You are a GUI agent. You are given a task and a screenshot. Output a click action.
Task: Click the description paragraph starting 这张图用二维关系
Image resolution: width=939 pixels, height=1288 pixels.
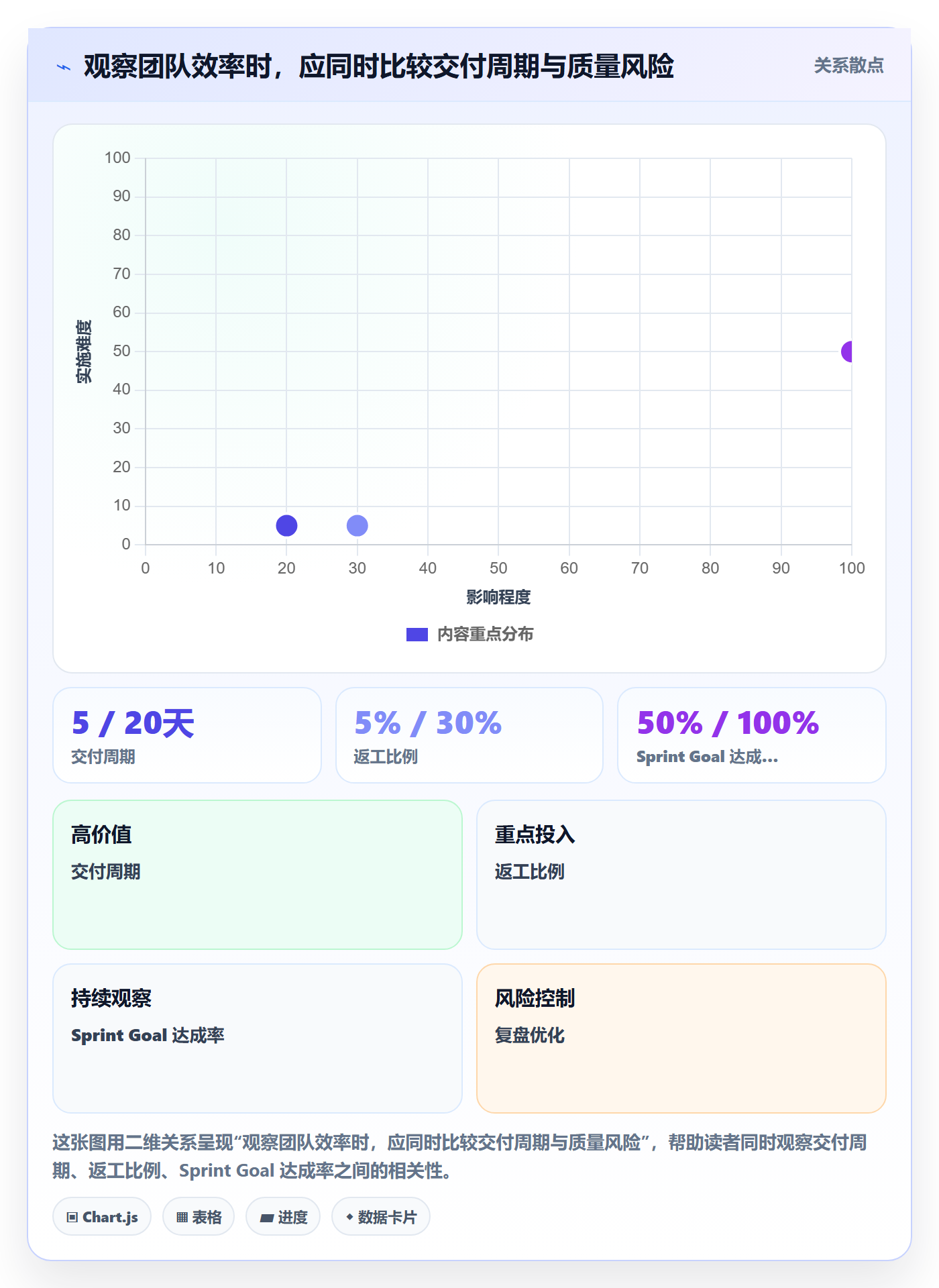pos(460,1157)
